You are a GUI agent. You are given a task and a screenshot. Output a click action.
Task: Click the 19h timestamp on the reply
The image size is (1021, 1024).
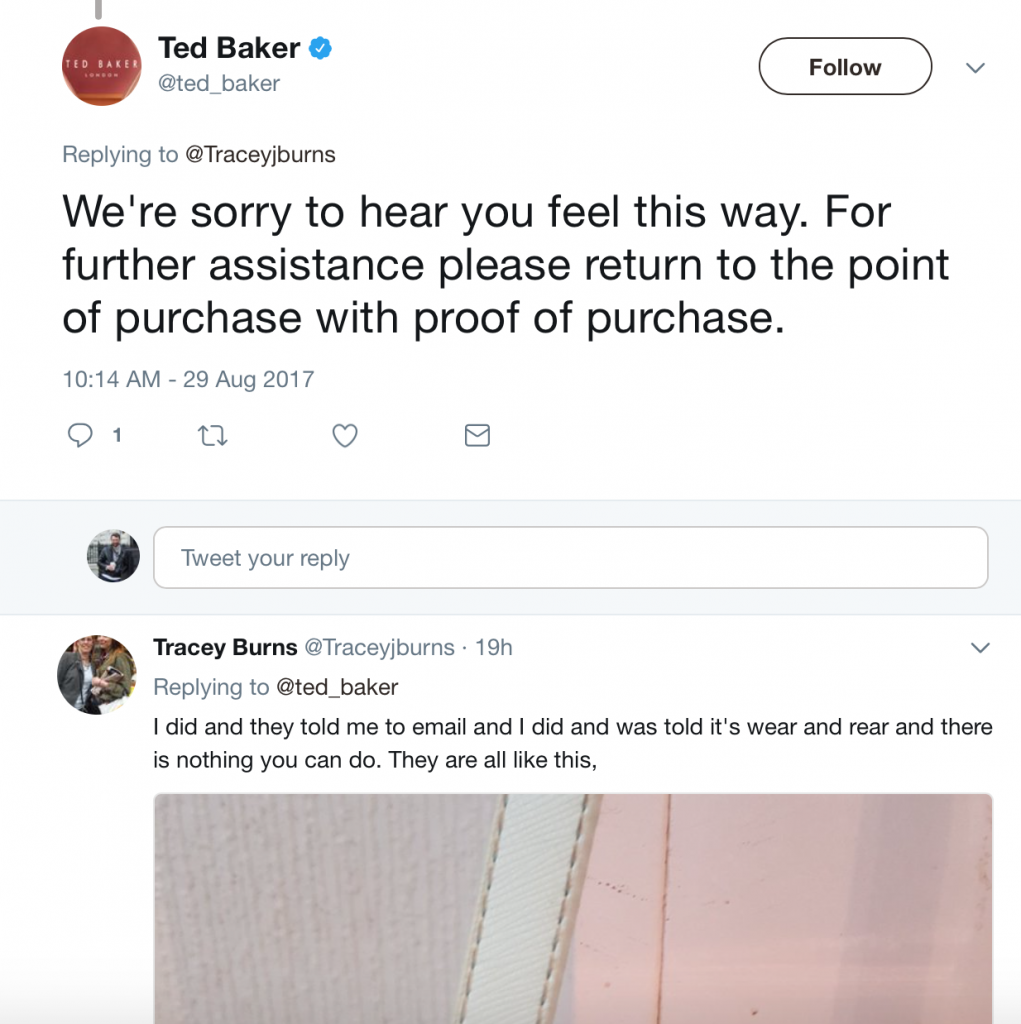point(494,647)
